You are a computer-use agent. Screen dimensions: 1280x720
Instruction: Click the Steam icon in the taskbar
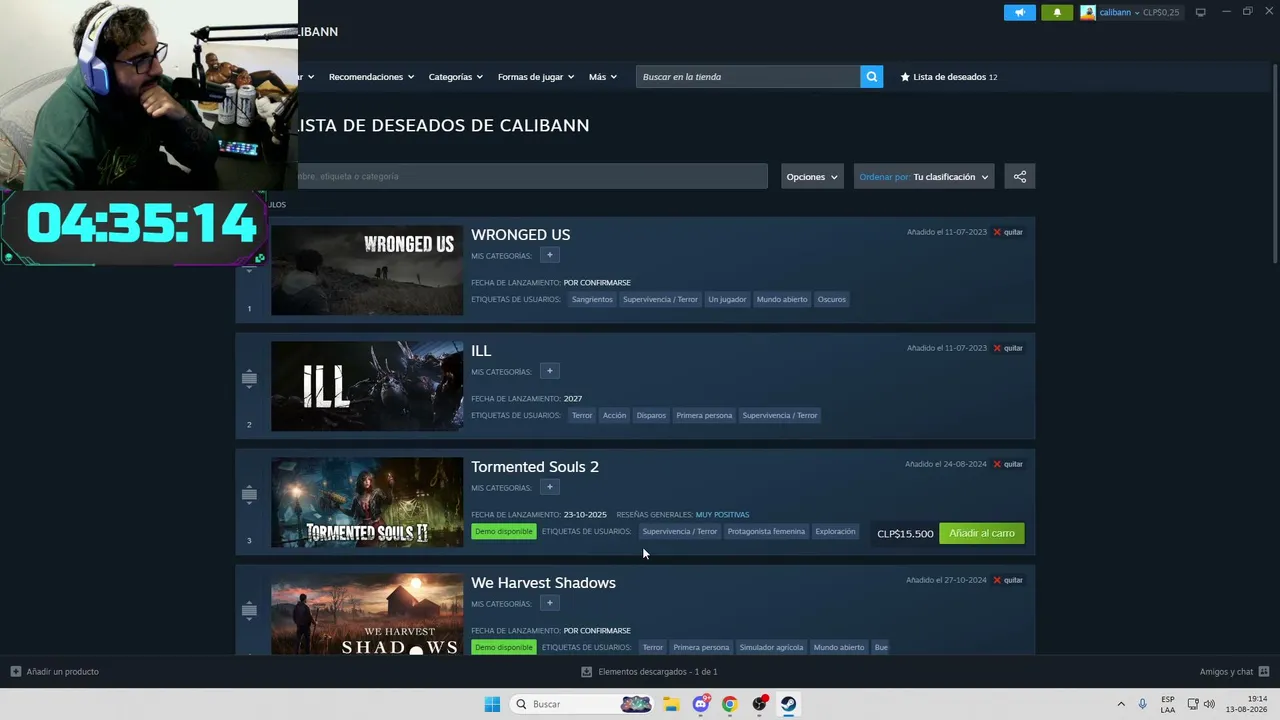[789, 704]
